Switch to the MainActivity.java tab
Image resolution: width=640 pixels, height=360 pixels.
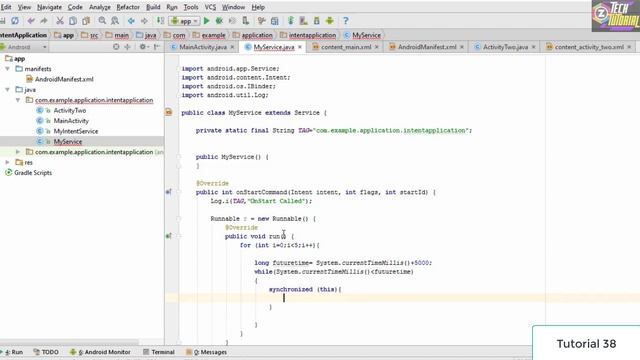point(203,47)
